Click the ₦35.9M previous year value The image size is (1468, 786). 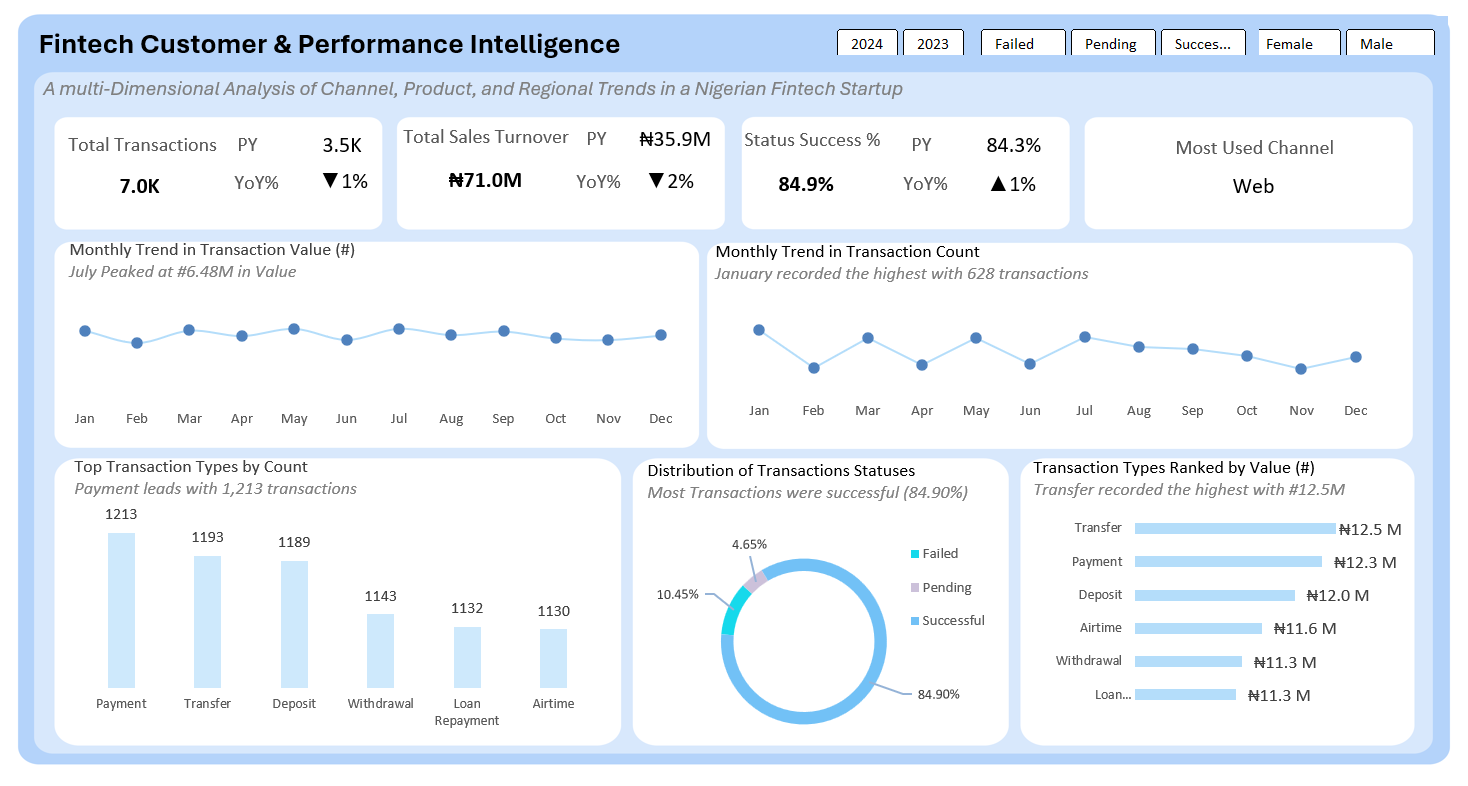point(675,139)
